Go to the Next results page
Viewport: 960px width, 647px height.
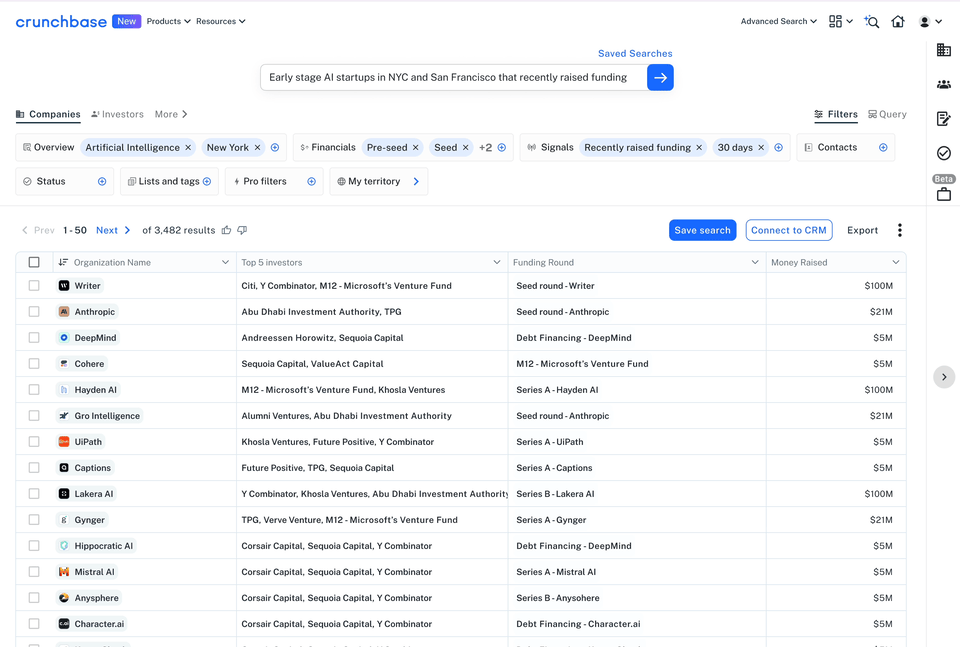(x=113, y=230)
